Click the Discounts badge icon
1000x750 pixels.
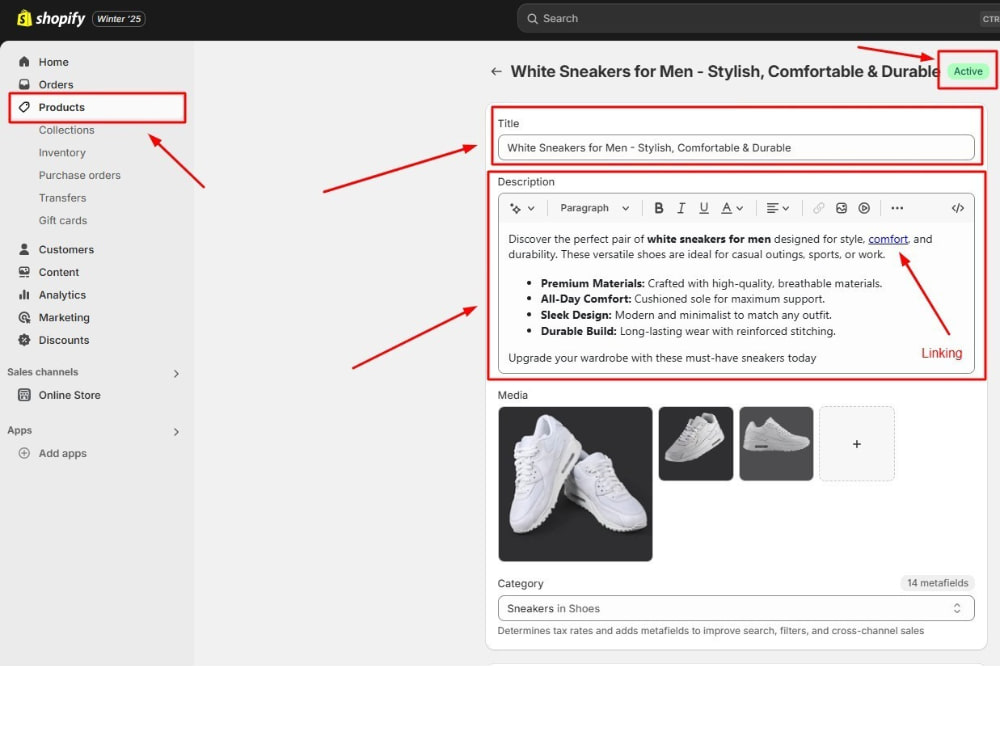click(24, 340)
